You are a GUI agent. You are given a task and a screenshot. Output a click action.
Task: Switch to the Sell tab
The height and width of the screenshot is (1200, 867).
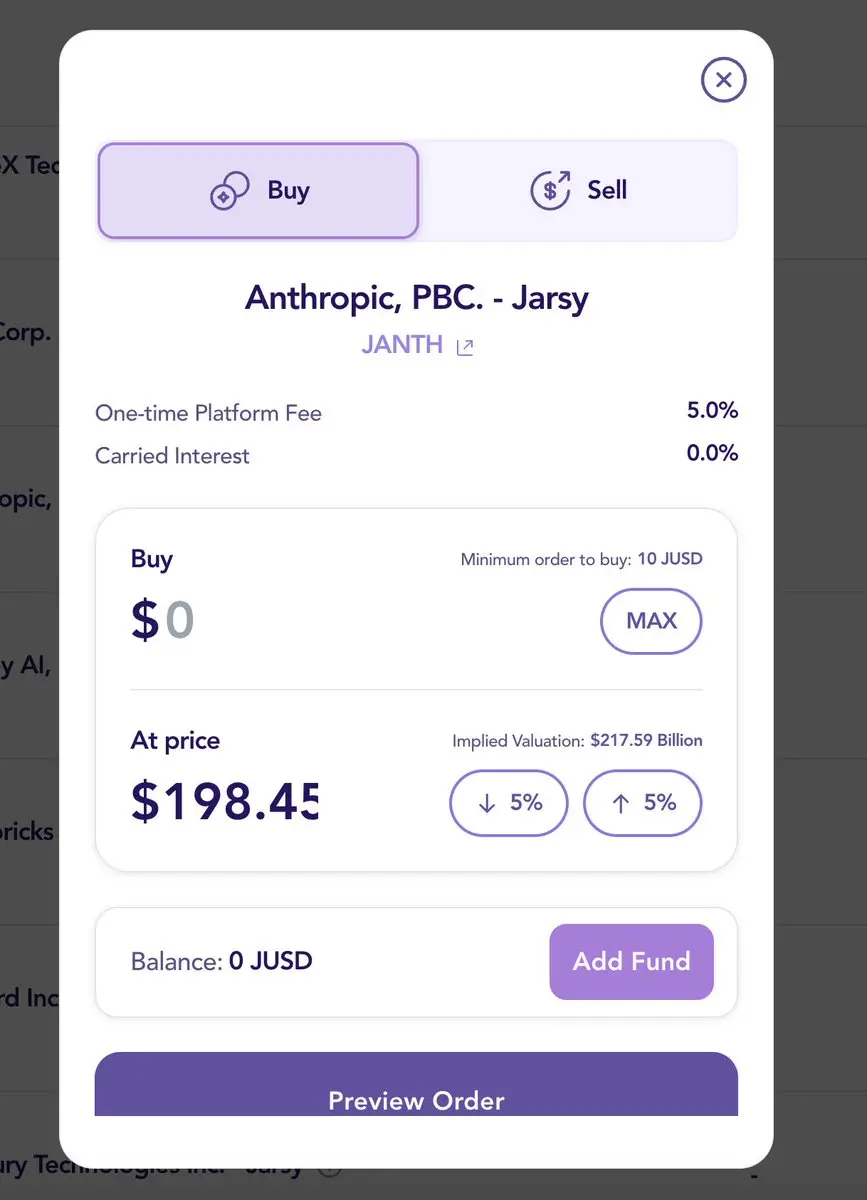(x=578, y=190)
